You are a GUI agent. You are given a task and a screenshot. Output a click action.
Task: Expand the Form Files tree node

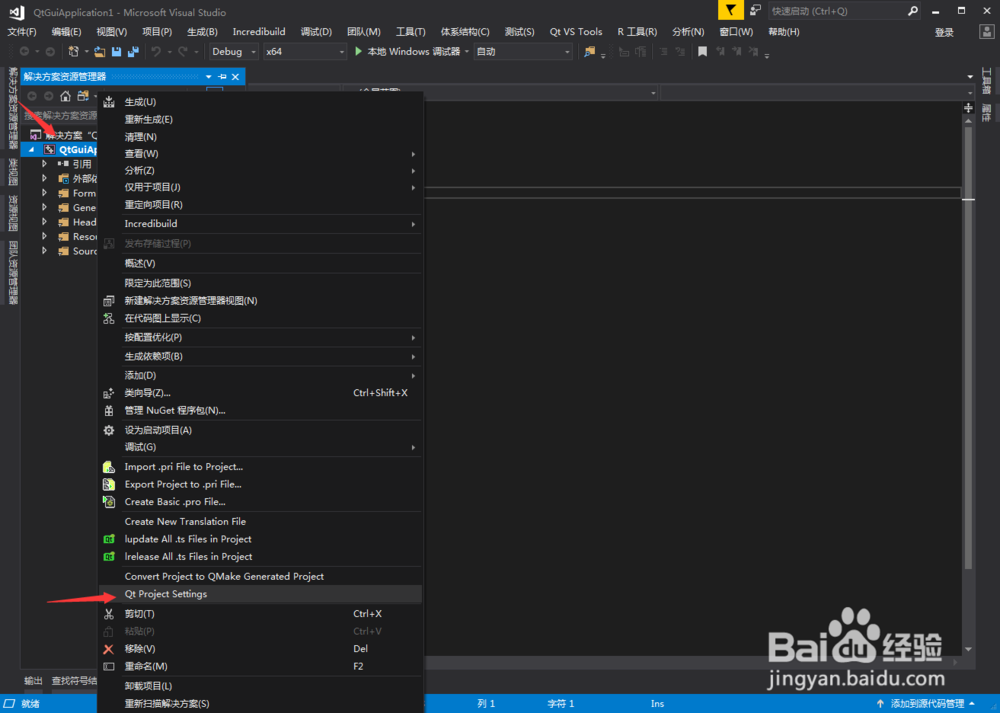44,193
